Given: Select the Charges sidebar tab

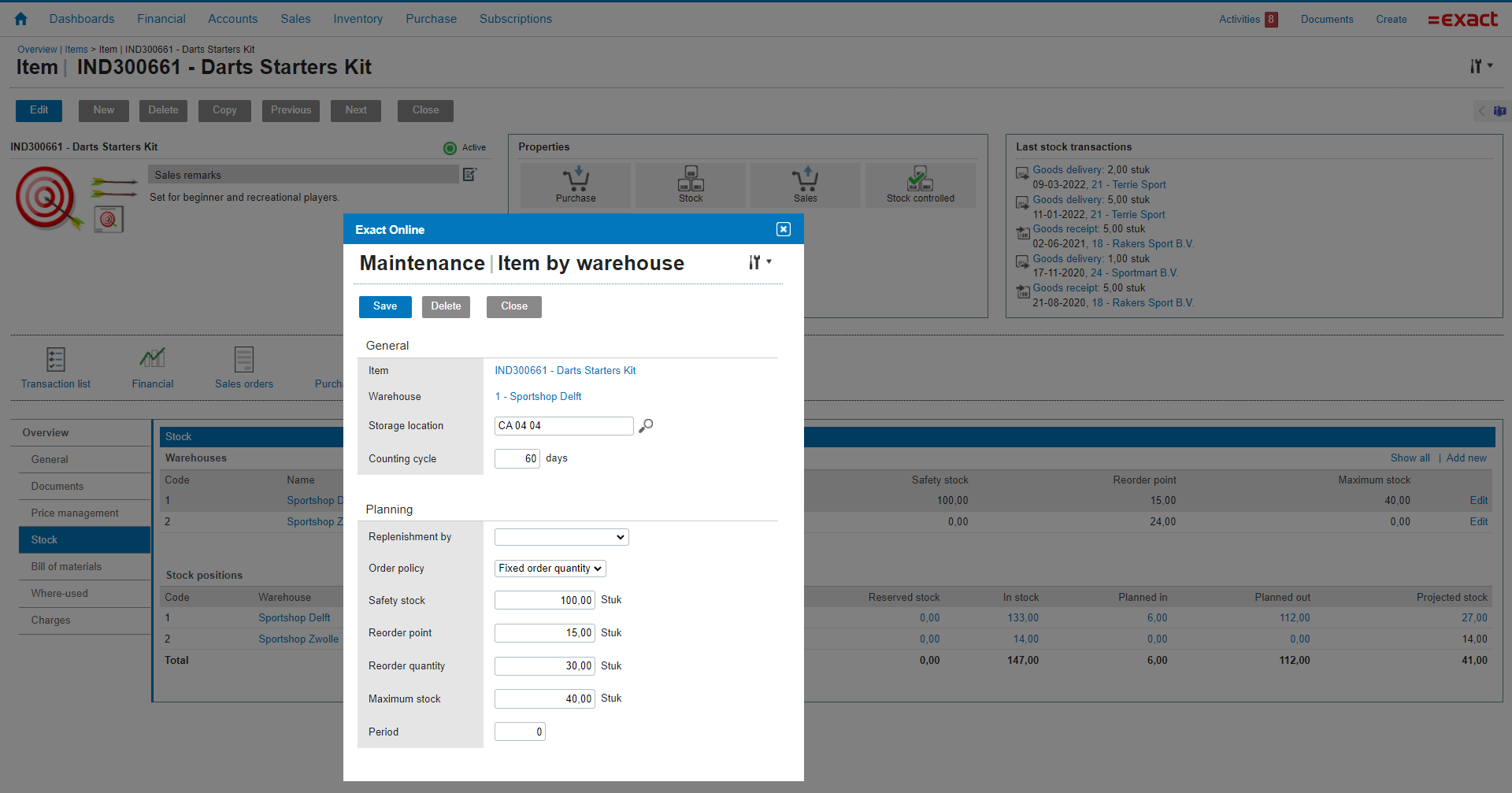Looking at the screenshot, I should click(x=84, y=621).
